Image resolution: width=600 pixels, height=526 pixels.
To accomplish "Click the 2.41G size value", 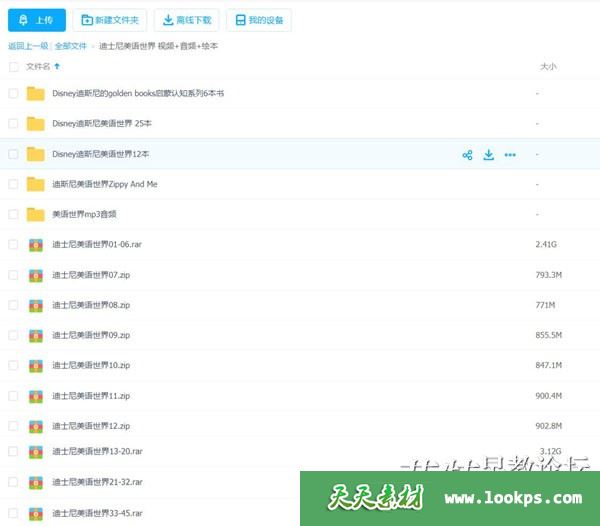I will (x=546, y=244).
